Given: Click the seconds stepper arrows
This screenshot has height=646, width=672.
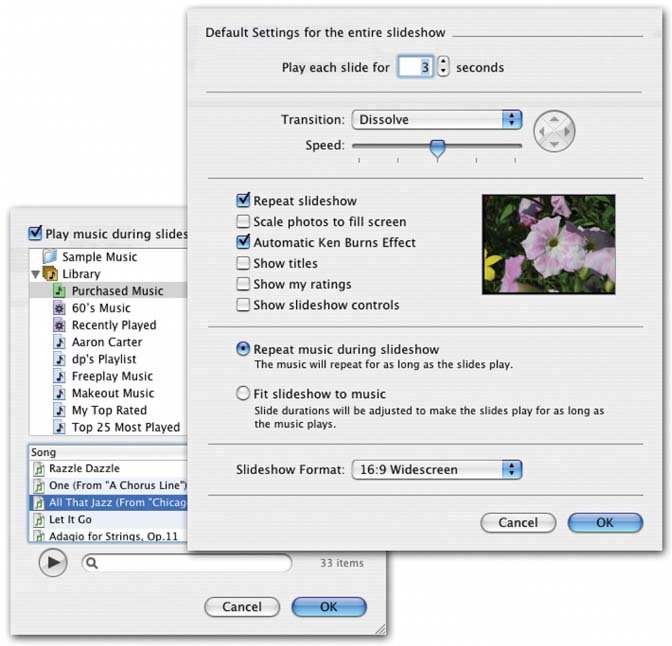Looking at the screenshot, I should pos(443,66).
